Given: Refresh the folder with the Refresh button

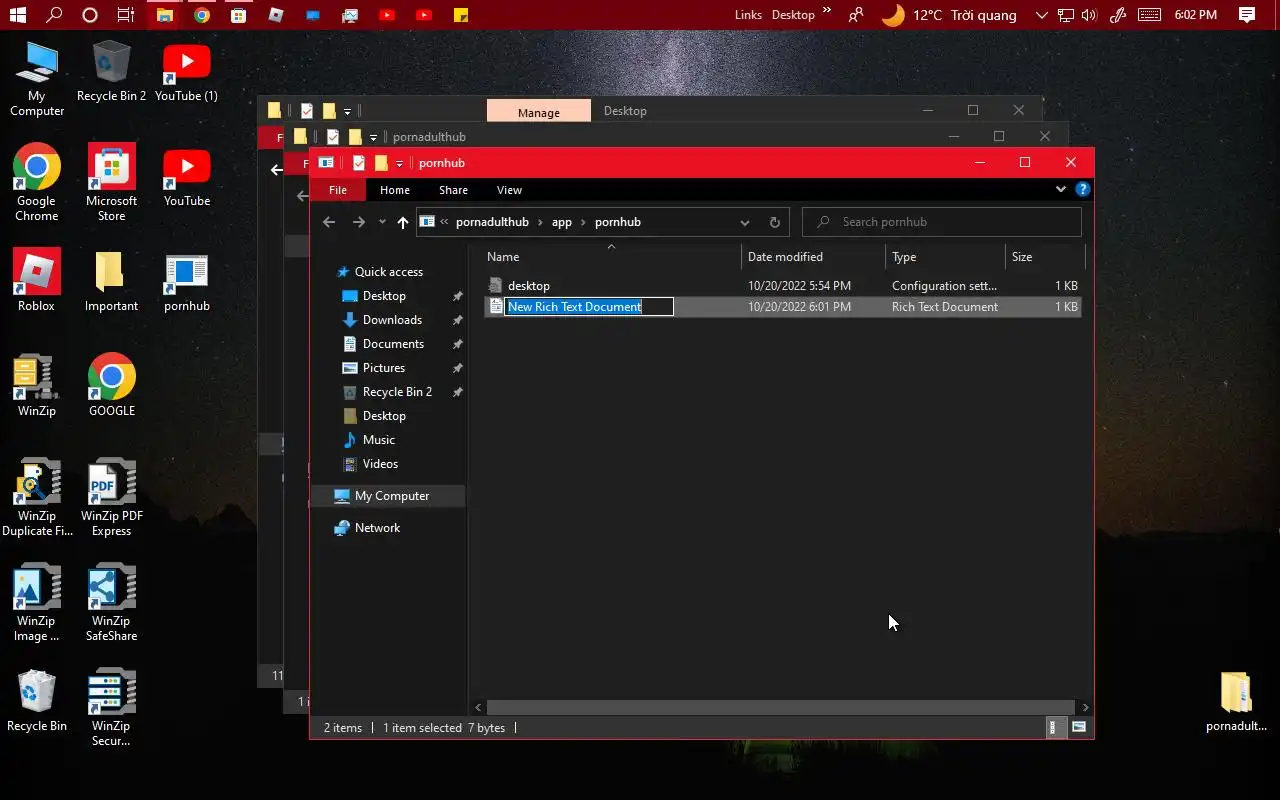Looking at the screenshot, I should tap(774, 222).
